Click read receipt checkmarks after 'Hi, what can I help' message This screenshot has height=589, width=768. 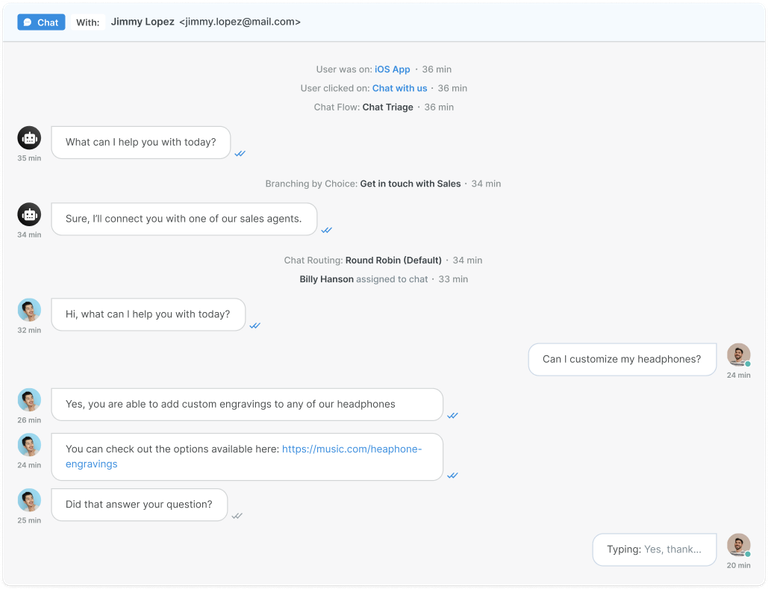[x=255, y=326]
